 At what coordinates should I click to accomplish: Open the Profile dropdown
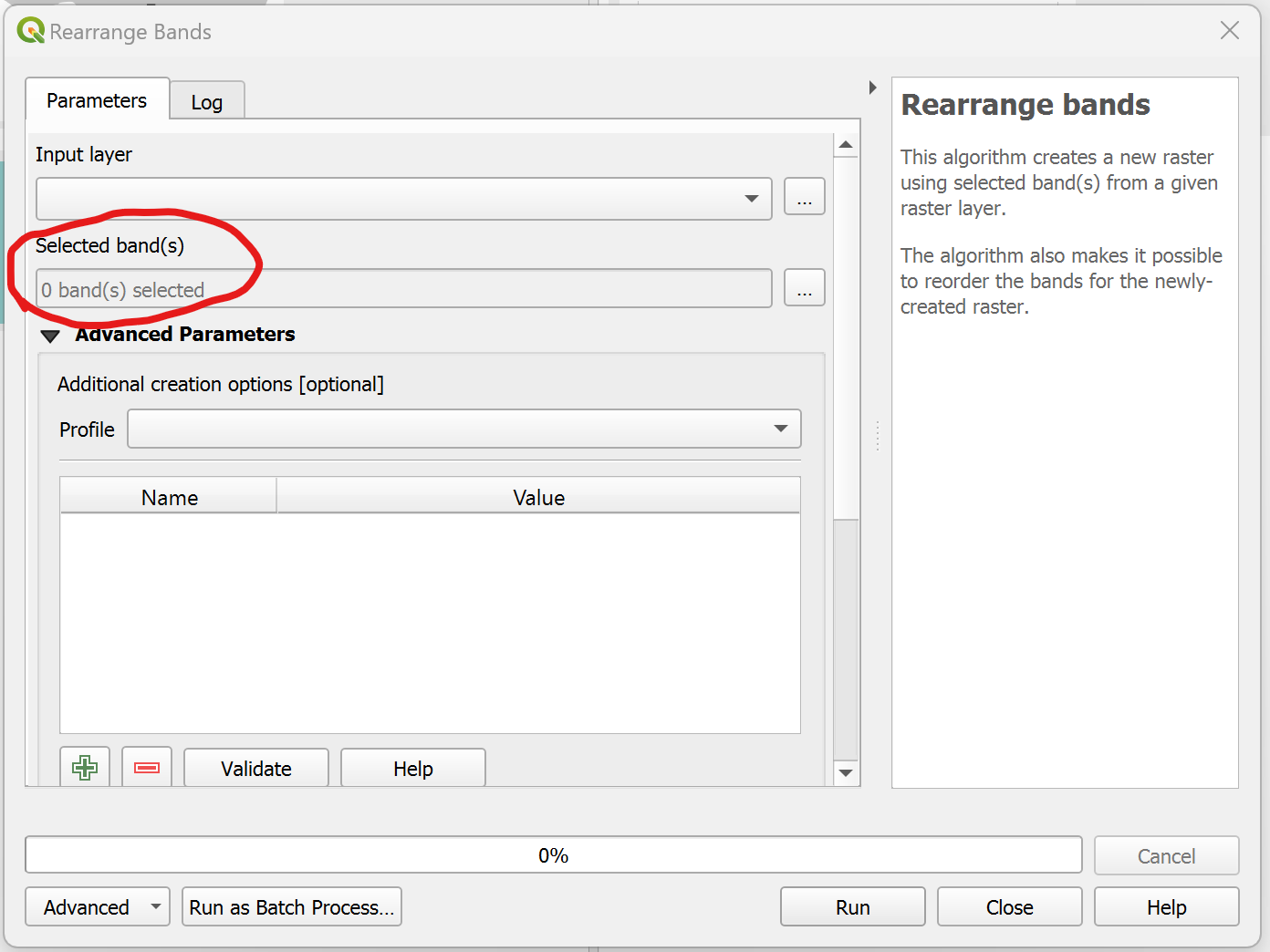[781, 429]
